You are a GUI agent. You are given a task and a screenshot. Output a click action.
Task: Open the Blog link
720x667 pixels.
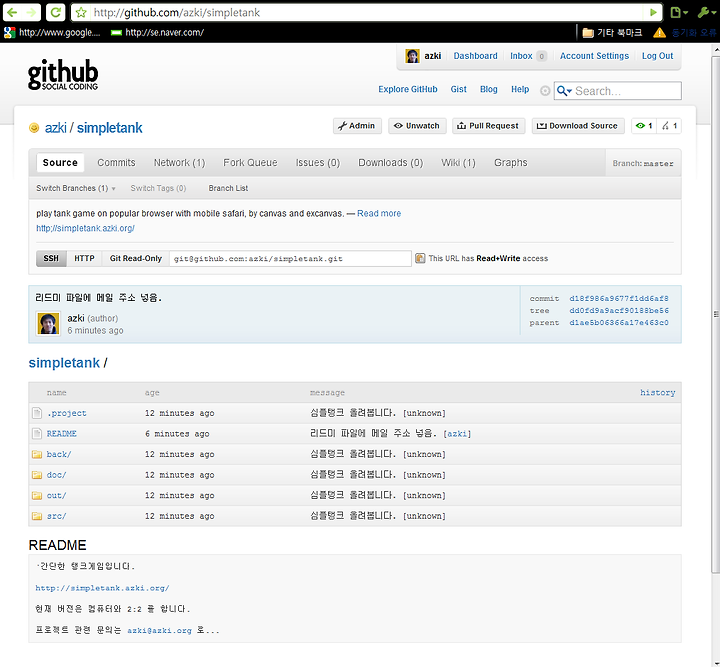click(489, 89)
